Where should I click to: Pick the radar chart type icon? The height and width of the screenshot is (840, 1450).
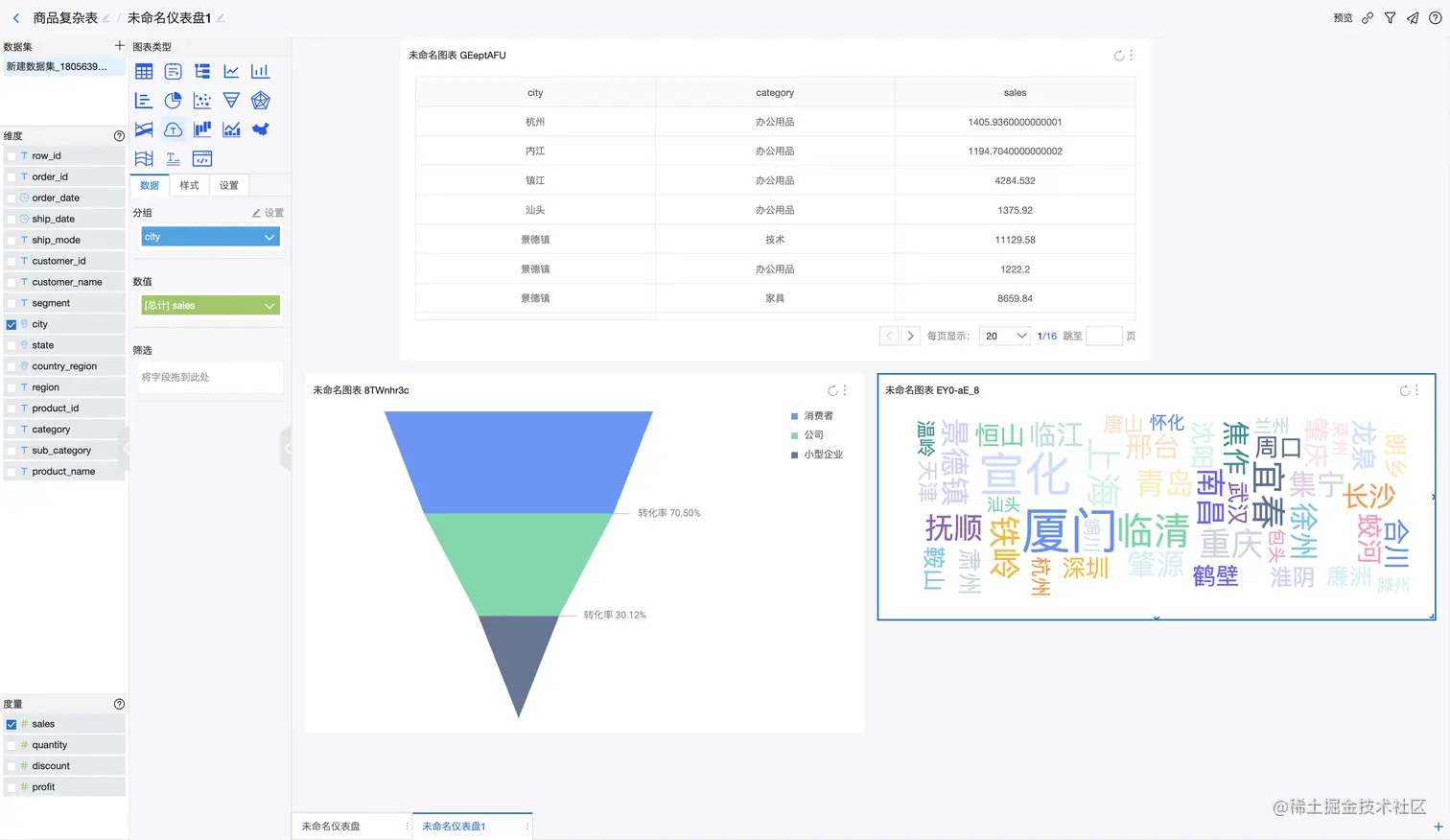click(x=260, y=100)
